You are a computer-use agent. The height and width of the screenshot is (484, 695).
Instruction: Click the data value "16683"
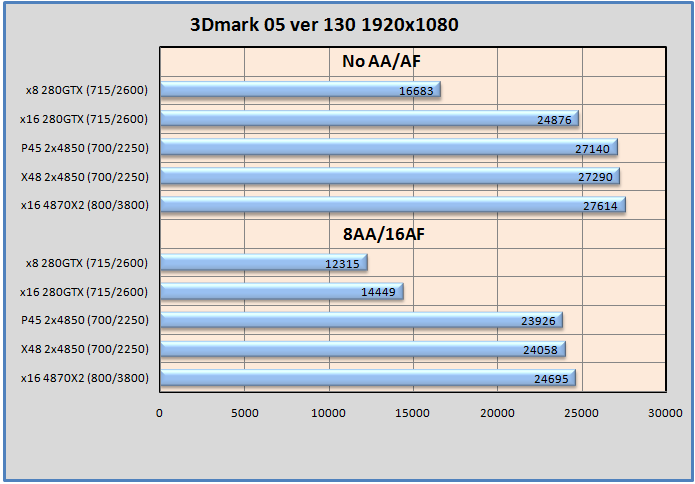[416, 91]
